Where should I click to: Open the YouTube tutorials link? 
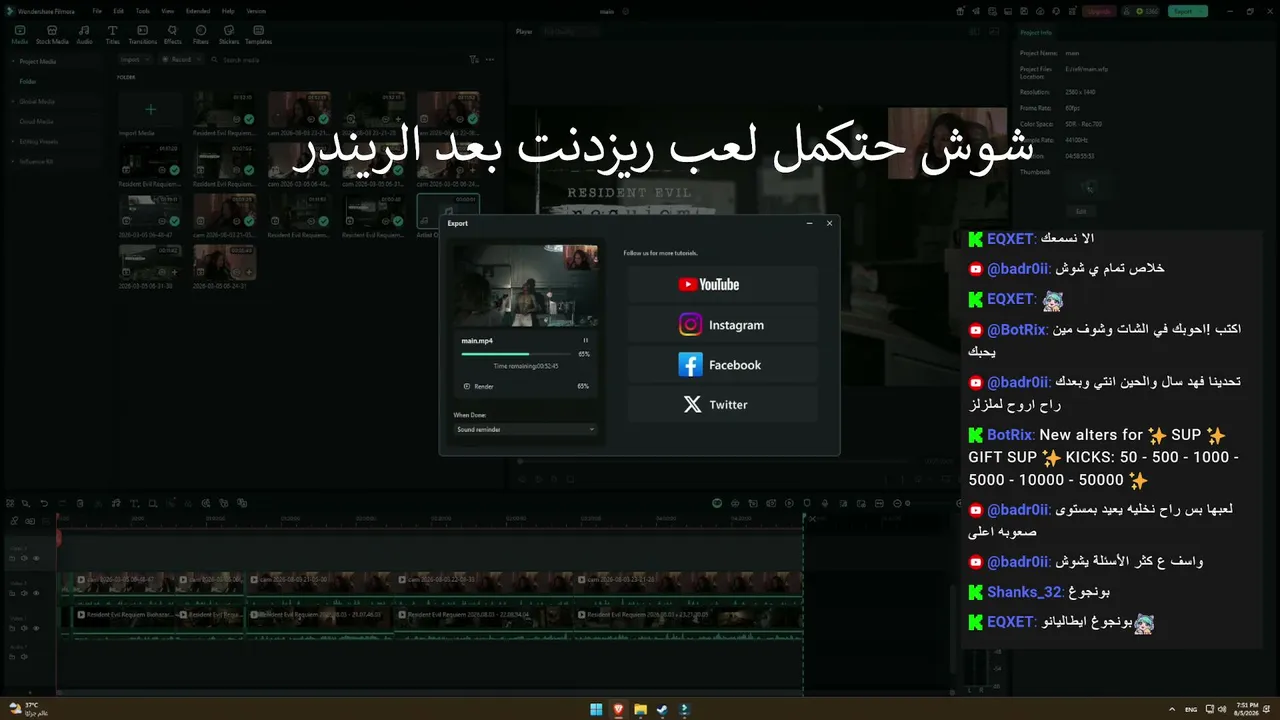[x=722, y=284]
